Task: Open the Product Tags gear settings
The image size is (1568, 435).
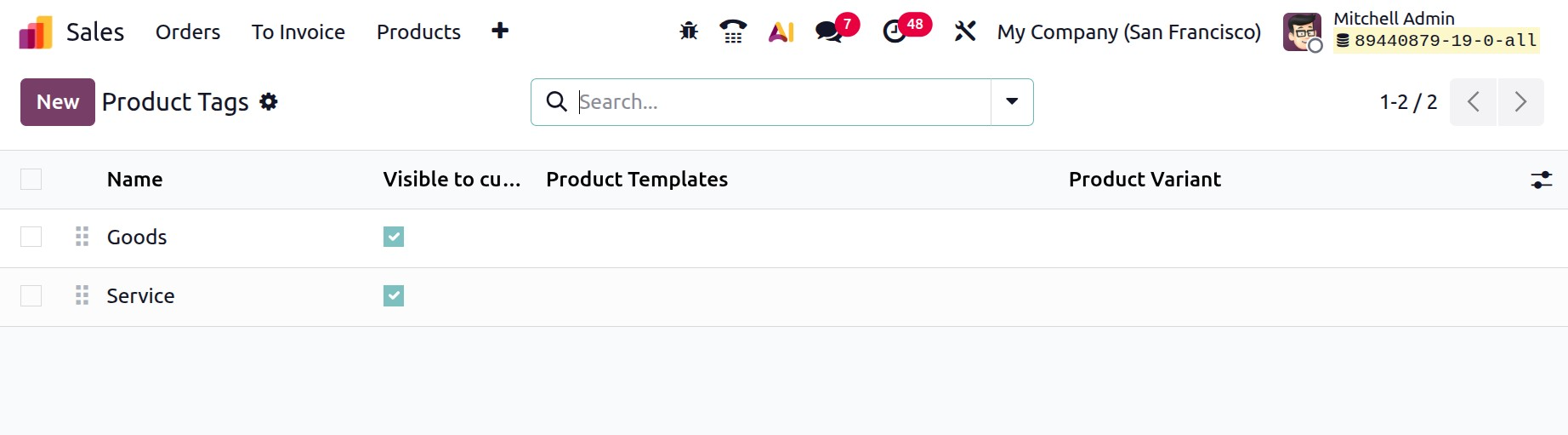Action: tap(269, 102)
